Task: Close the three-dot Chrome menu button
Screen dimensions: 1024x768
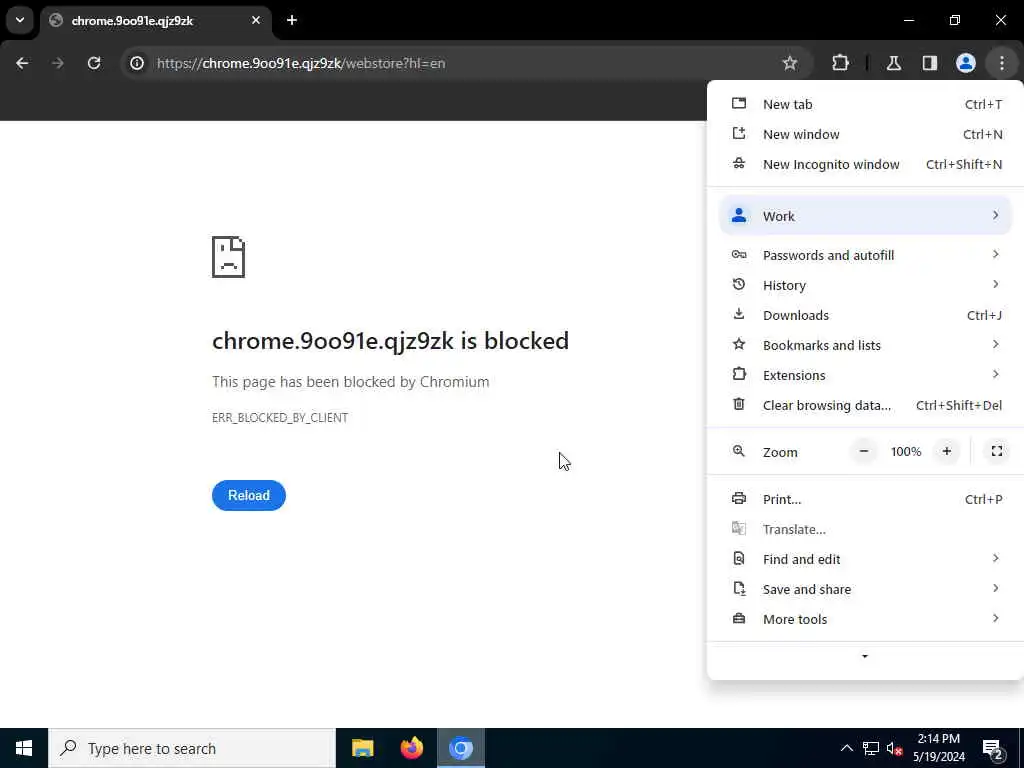Action: [x=1002, y=63]
